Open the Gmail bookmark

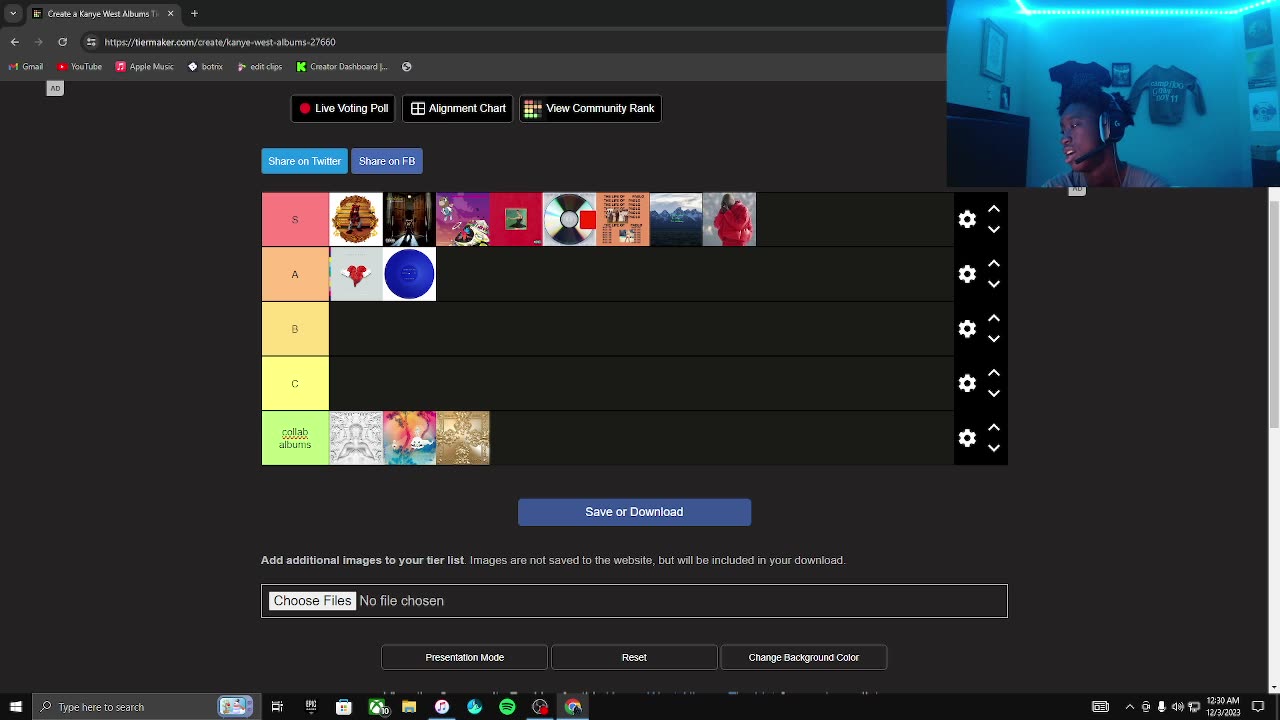pos(26,67)
